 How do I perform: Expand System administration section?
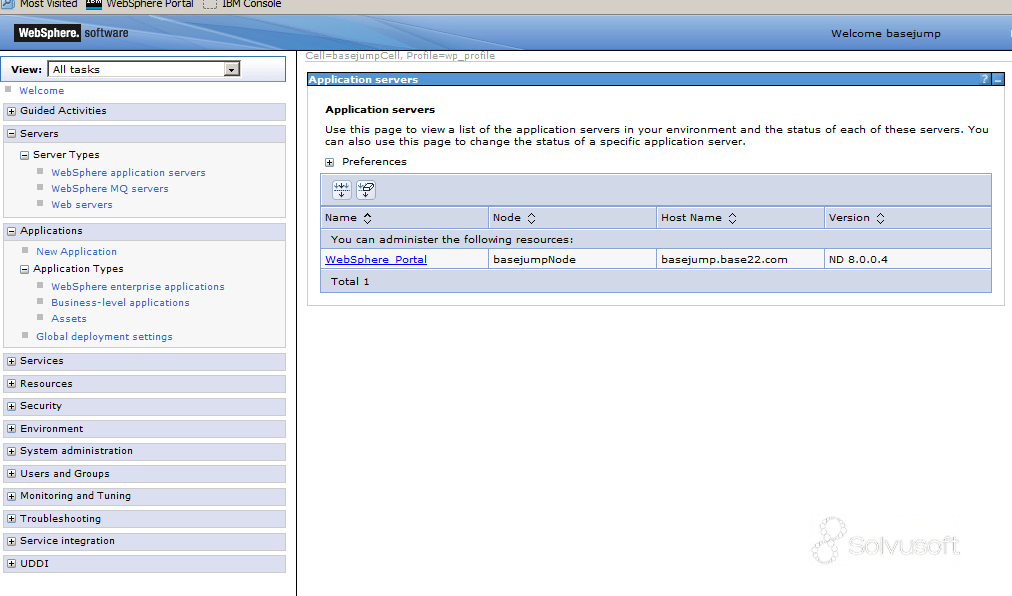pos(12,451)
